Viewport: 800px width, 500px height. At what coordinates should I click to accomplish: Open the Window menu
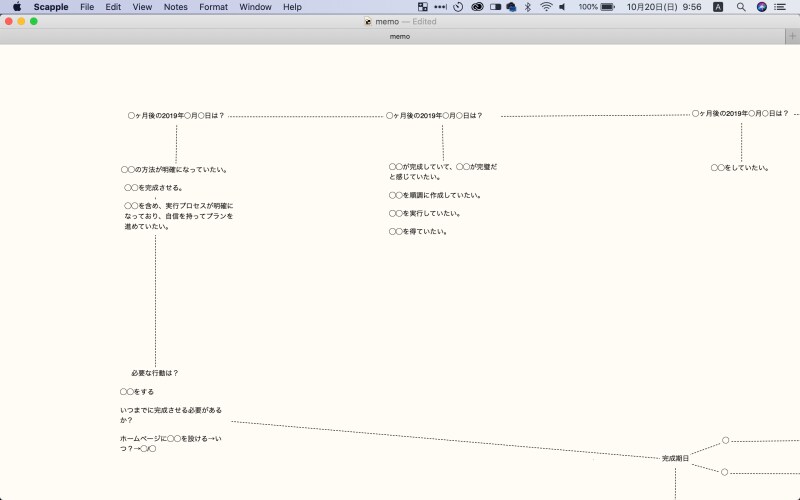pyautogui.click(x=255, y=7)
